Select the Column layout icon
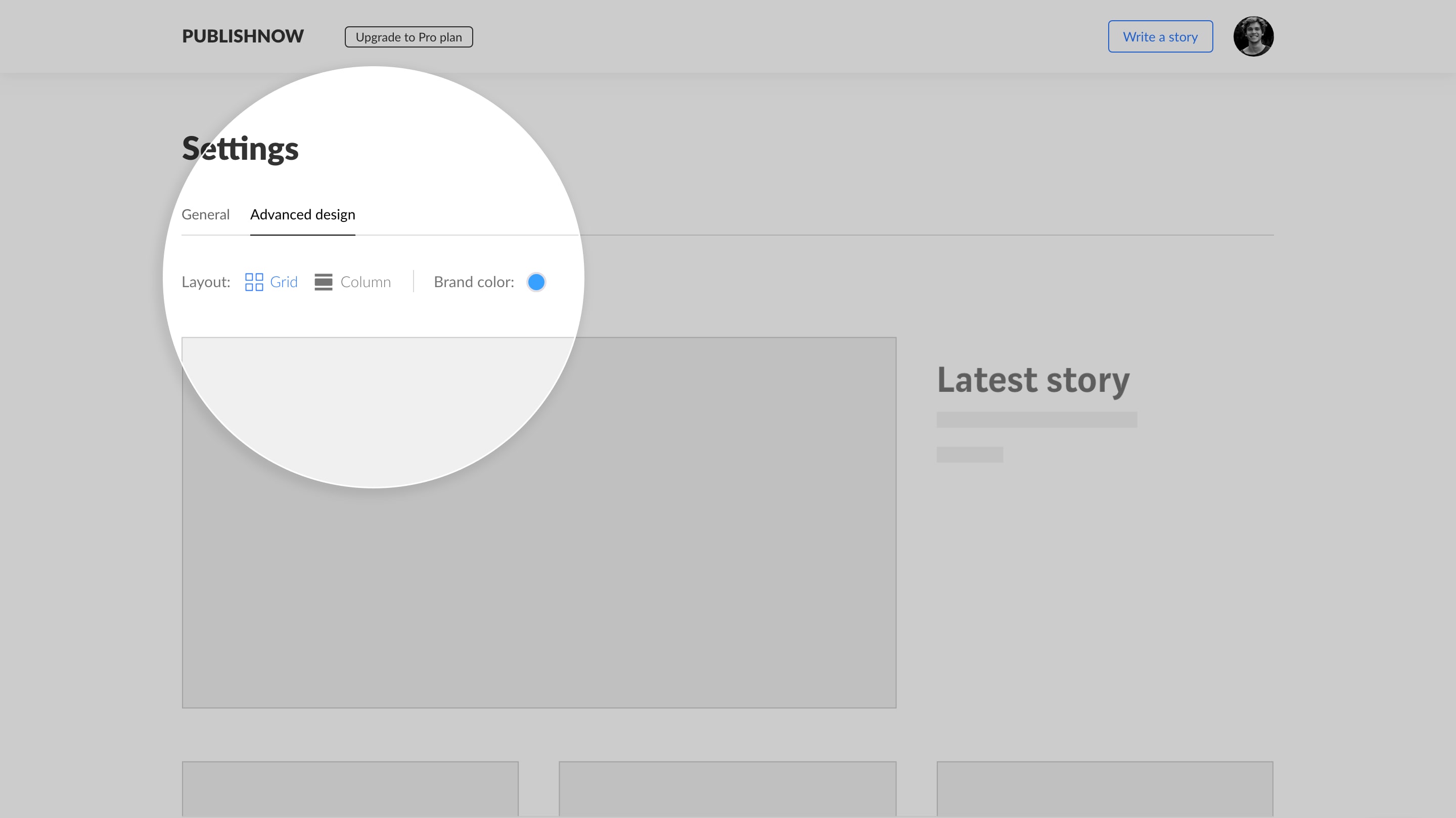The image size is (1456, 818). tap(324, 282)
